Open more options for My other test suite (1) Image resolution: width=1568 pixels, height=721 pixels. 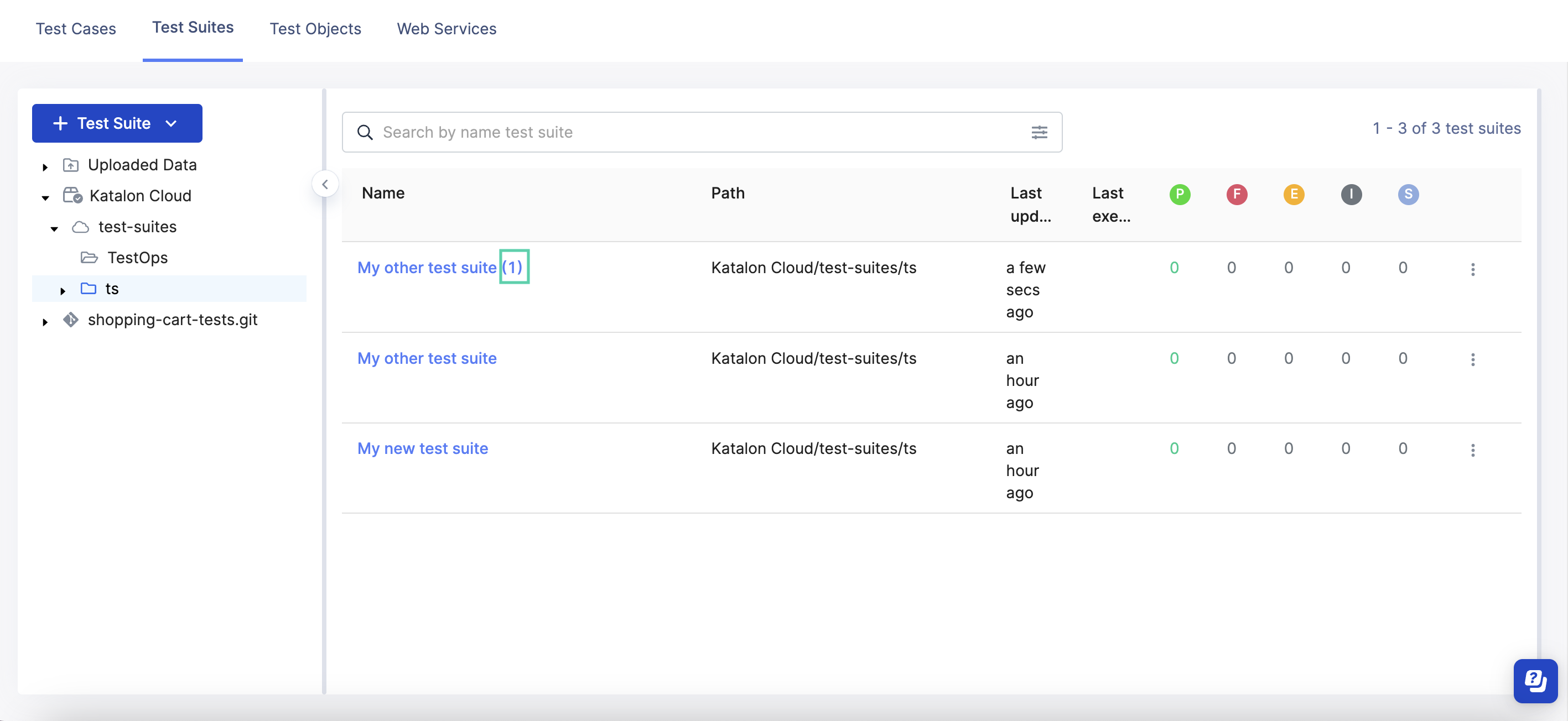coord(1472,269)
